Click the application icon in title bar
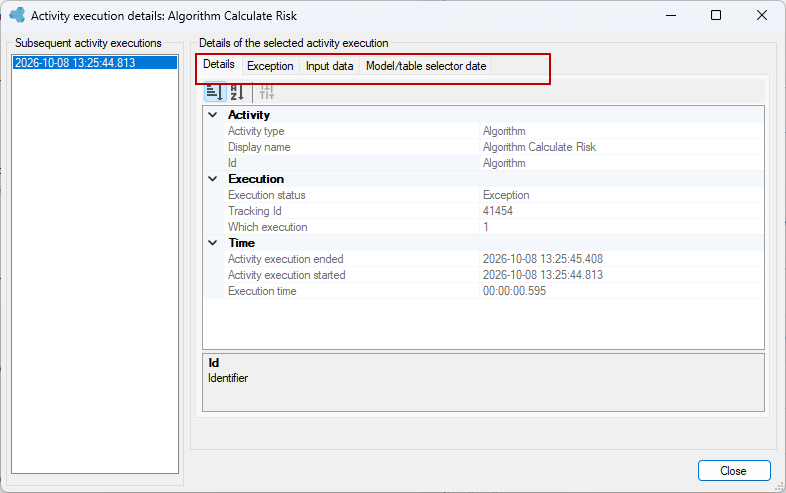Viewport: 786px width, 493px height. (x=17, y=15)
